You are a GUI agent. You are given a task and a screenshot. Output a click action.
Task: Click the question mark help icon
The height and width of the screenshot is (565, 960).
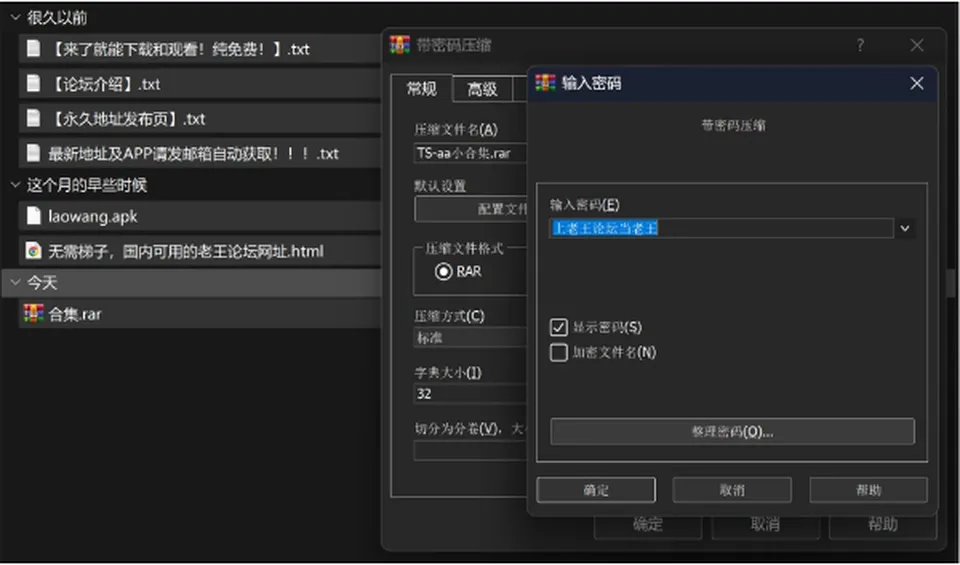tap(860, 45)
